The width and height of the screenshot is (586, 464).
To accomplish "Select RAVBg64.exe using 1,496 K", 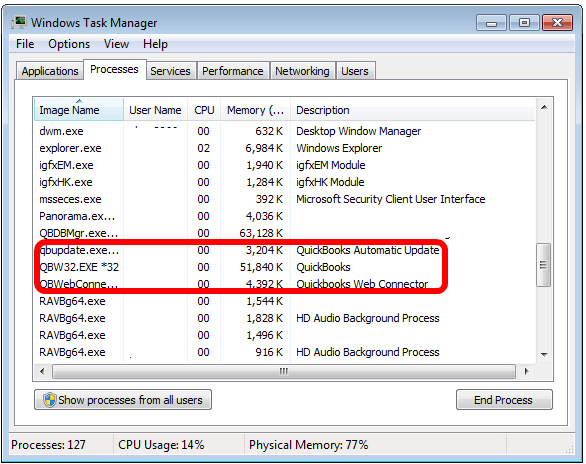I will point(284,335).
